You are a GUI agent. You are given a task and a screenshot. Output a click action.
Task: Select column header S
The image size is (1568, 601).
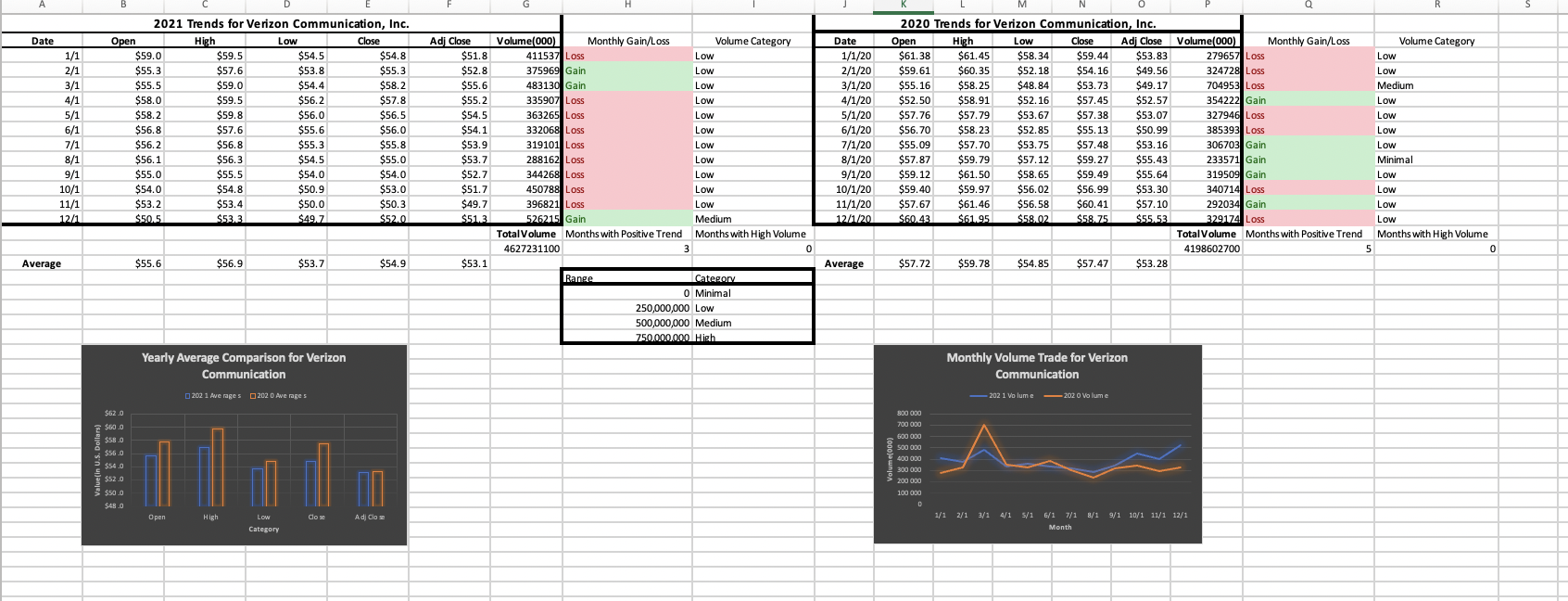point(1528,6)
